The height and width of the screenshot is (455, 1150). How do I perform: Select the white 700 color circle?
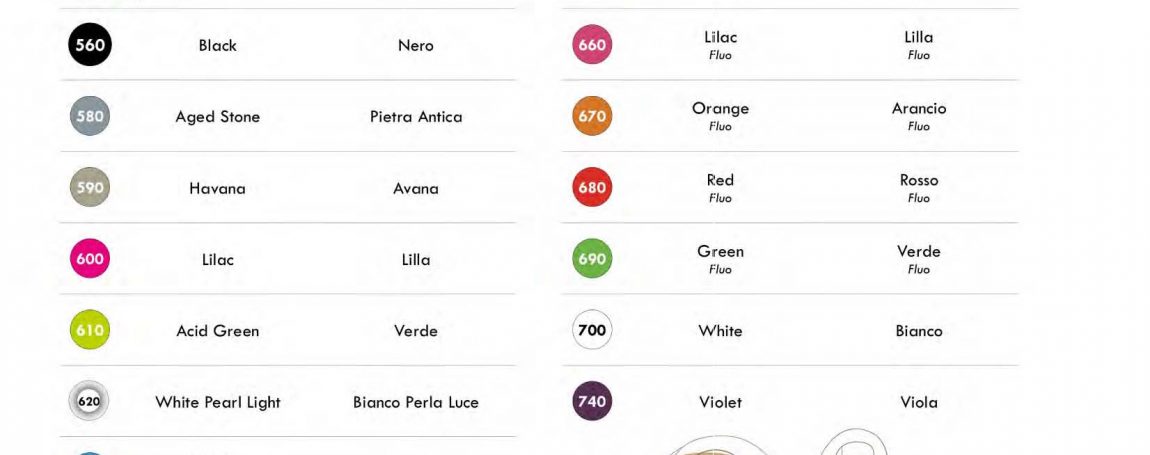tap(592, 330)
